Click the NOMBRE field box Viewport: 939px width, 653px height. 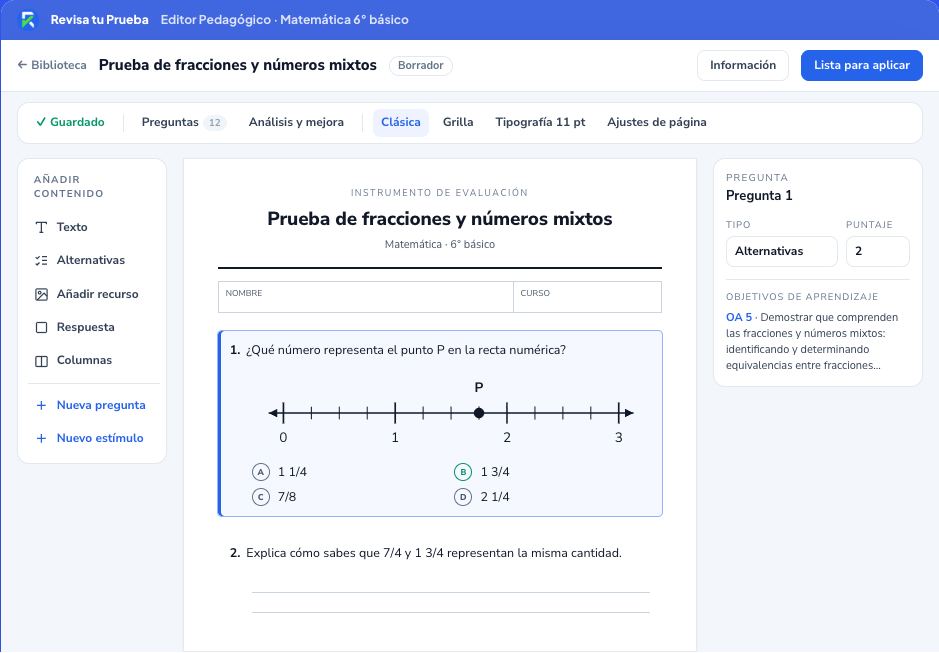point(366,297)
